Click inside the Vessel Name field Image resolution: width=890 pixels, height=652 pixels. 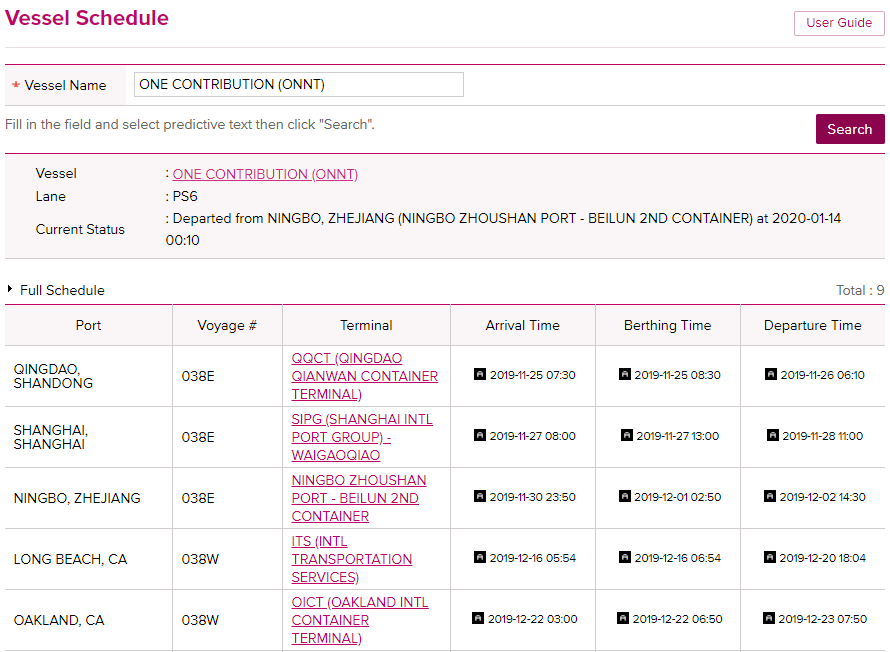tap(298, 84)
